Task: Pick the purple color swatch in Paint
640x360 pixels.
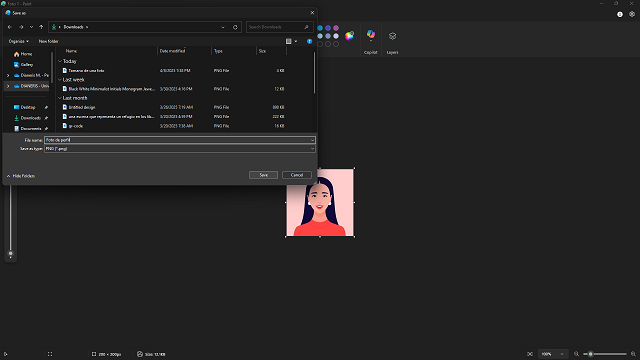Action: click(x=336, y=28)
